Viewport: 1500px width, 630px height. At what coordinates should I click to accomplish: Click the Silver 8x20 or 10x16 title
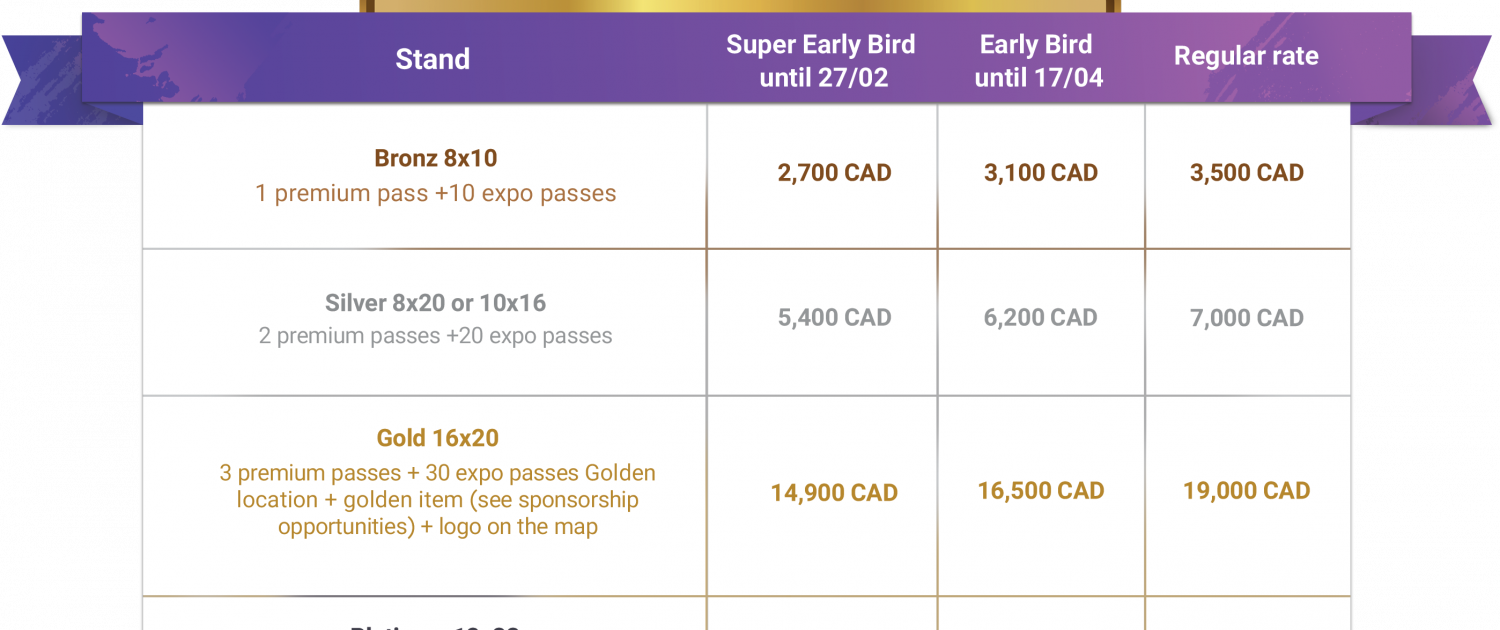click(x=436, y=303)
